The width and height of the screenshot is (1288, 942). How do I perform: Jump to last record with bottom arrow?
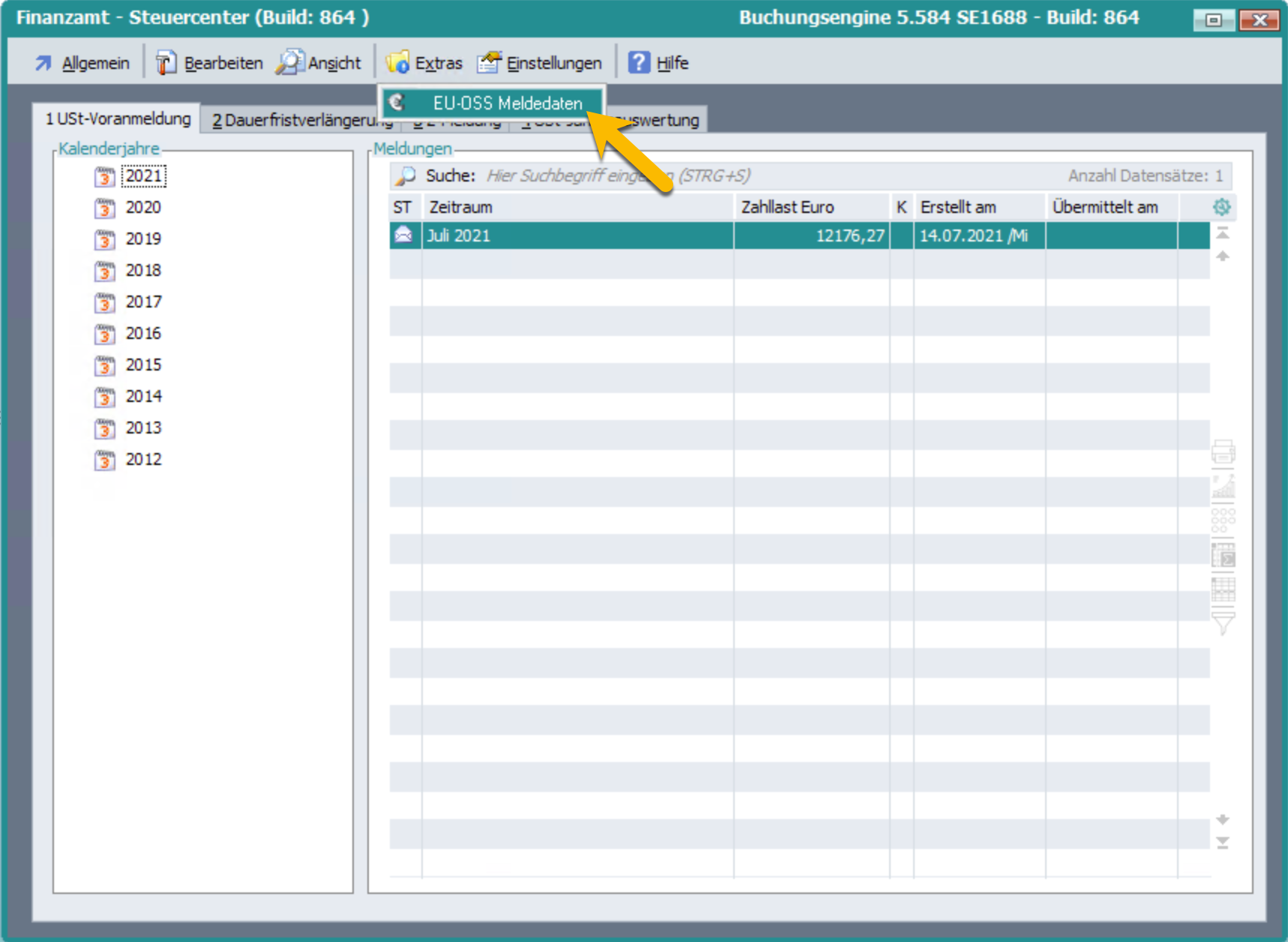tap(1222, 843)
